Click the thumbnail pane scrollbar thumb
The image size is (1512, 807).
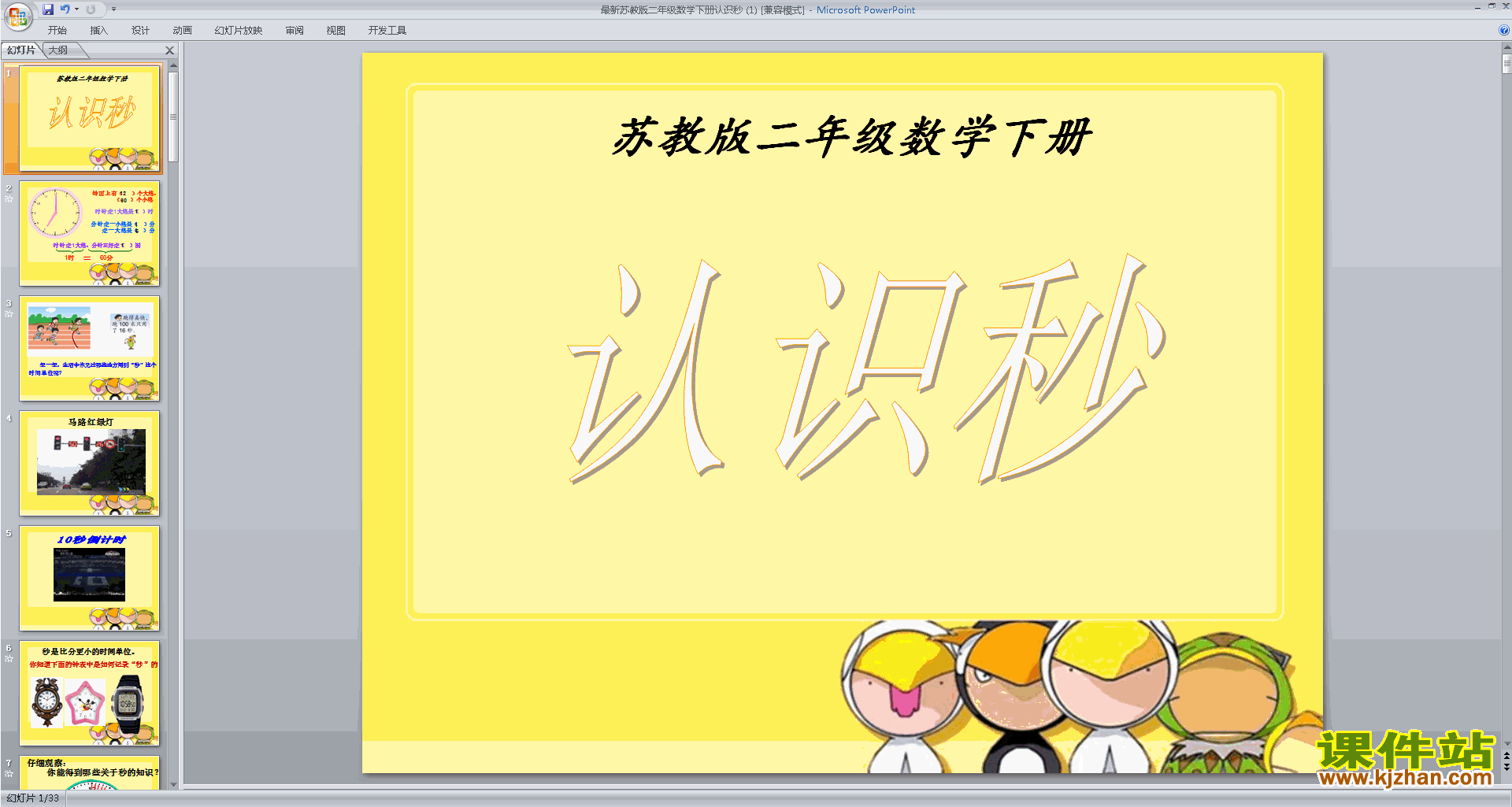pyautogui.click(x=173, y=117)
